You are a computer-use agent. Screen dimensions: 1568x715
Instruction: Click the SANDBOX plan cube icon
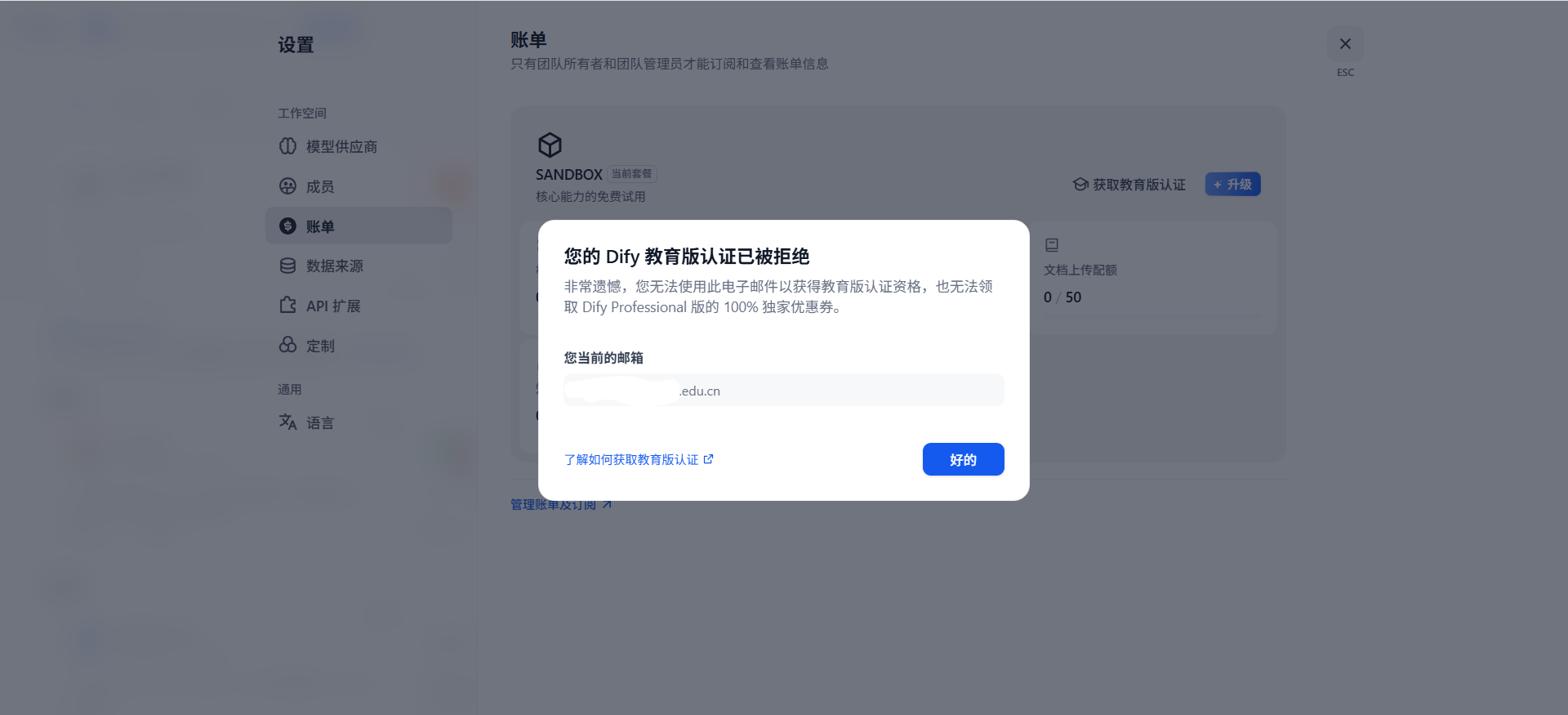tap(550, 145)
